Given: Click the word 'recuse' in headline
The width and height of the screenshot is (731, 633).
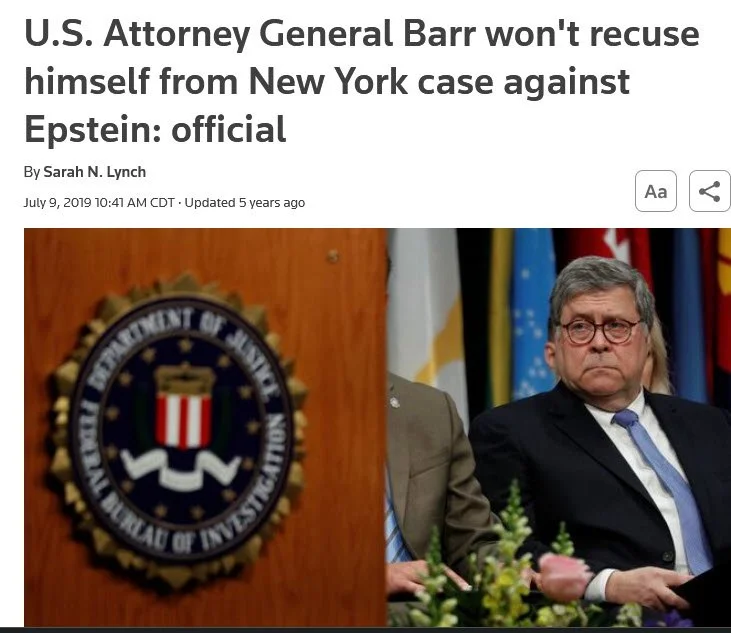Looking at the screenshot, I should tap(644, 34).
